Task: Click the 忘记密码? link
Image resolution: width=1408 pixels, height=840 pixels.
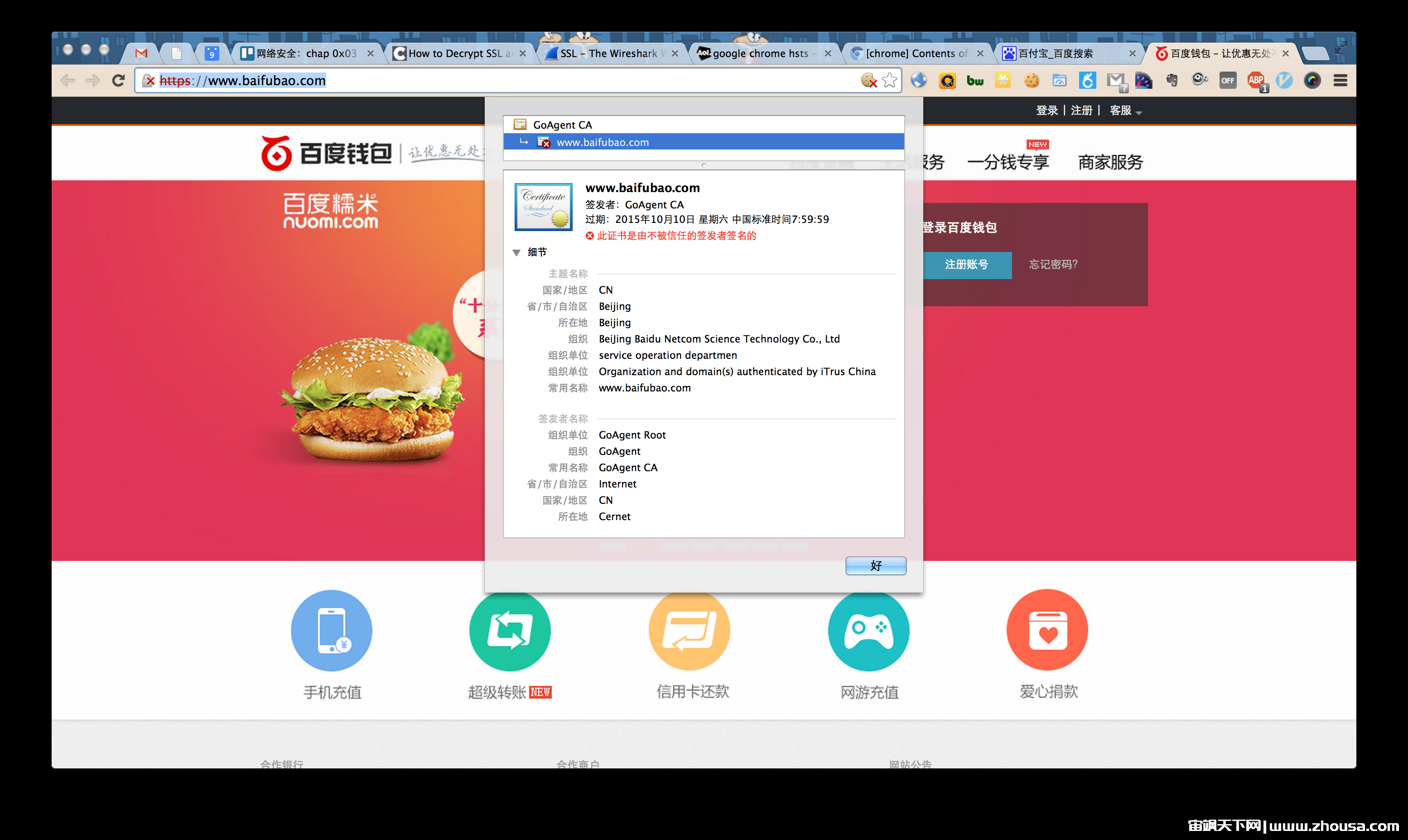Action: coord(1053,264)
